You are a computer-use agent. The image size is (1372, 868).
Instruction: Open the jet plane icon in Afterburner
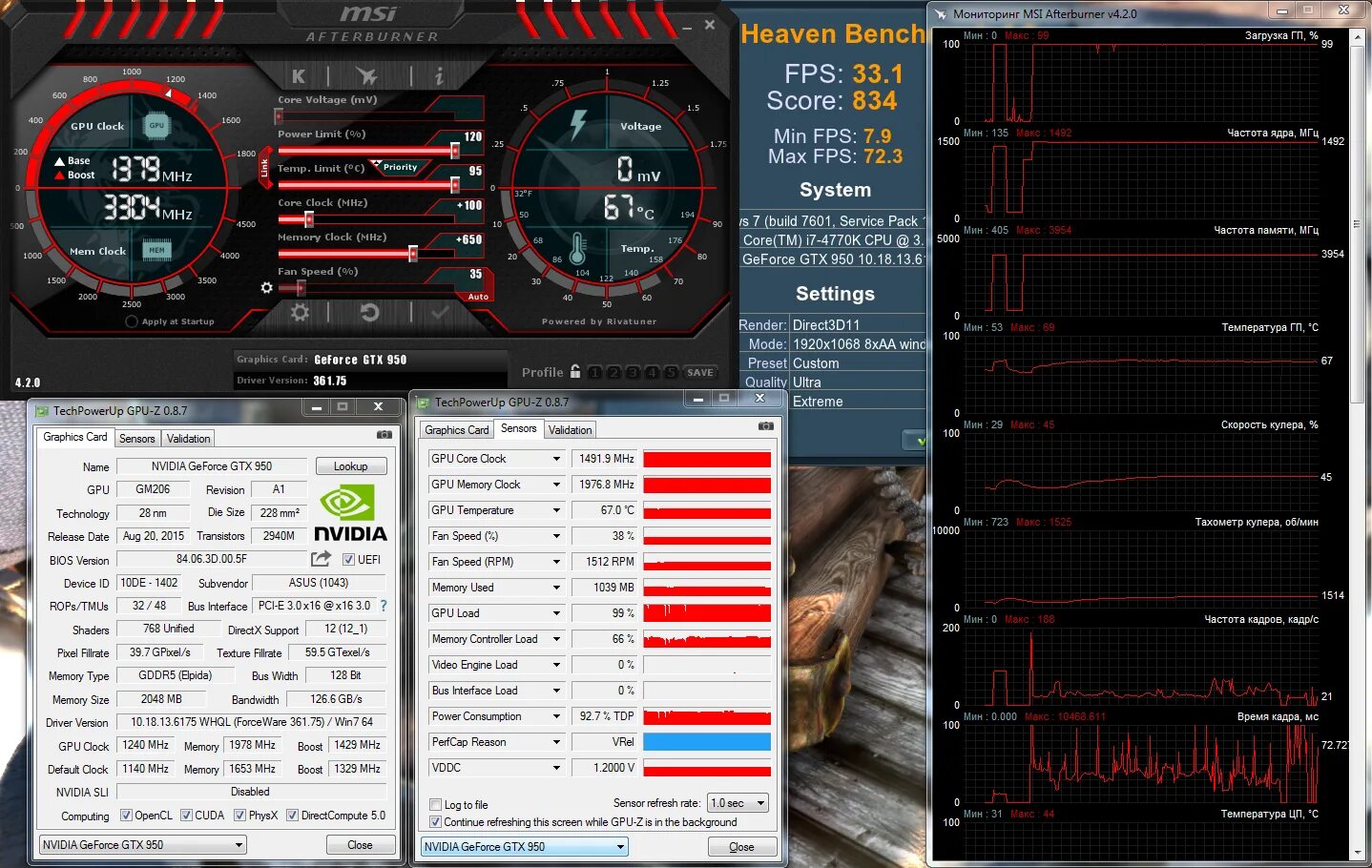point(366,75)
